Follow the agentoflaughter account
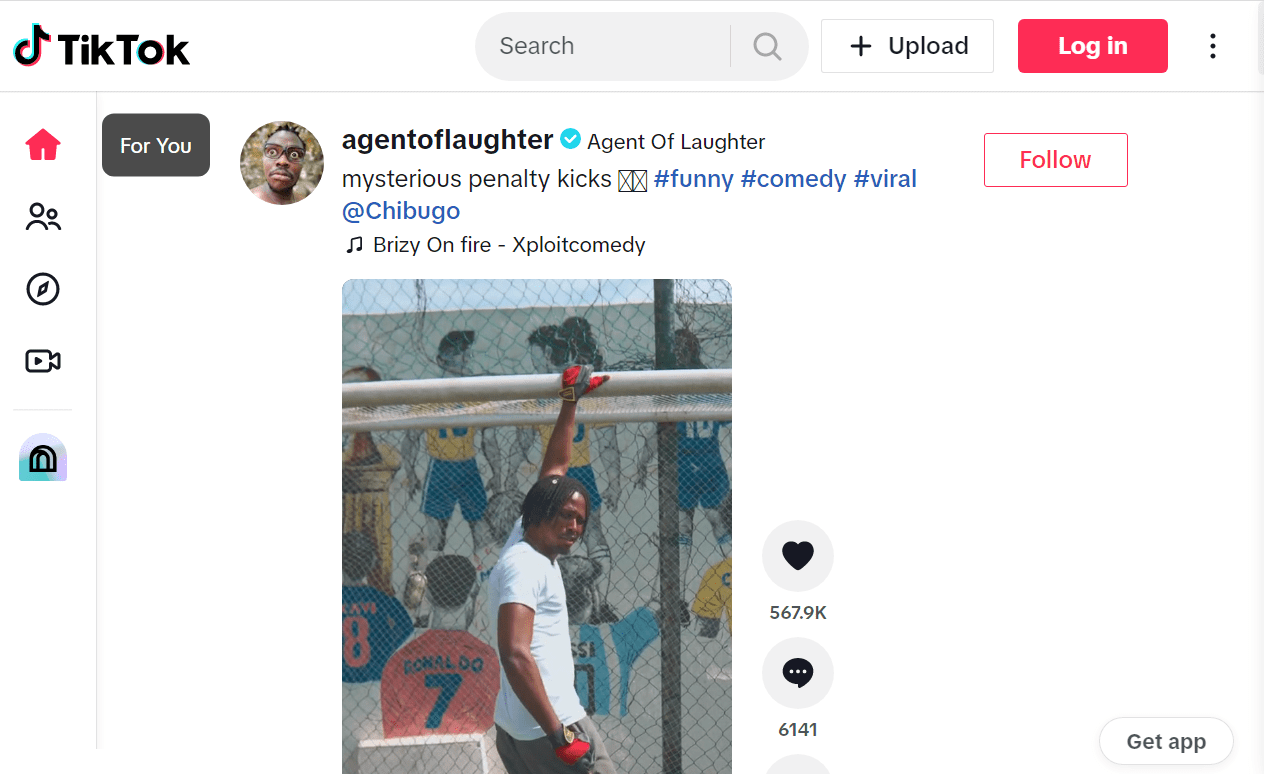The height and width of the screenshot is (774, 1264). (x=1055, y=160)
